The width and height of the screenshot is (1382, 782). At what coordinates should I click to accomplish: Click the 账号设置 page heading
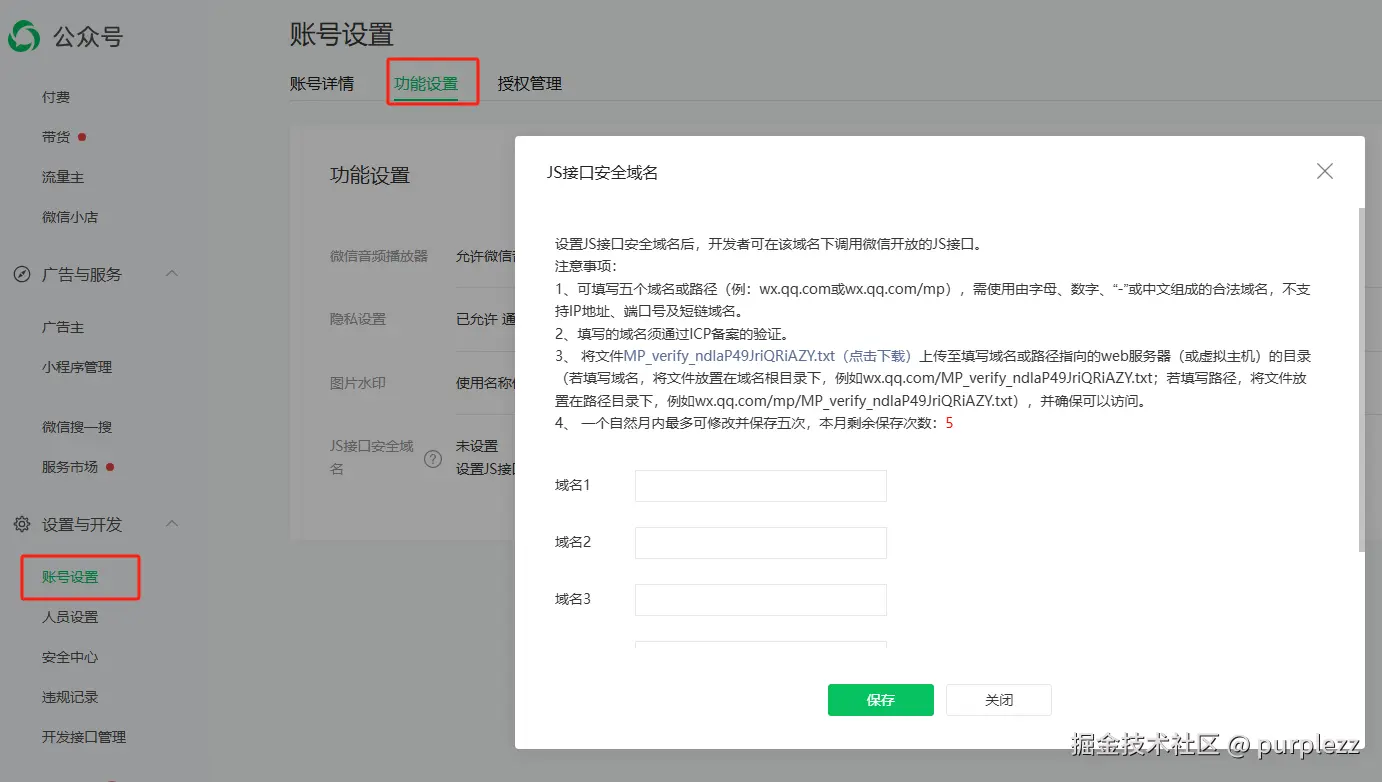[x=342, y=35]
